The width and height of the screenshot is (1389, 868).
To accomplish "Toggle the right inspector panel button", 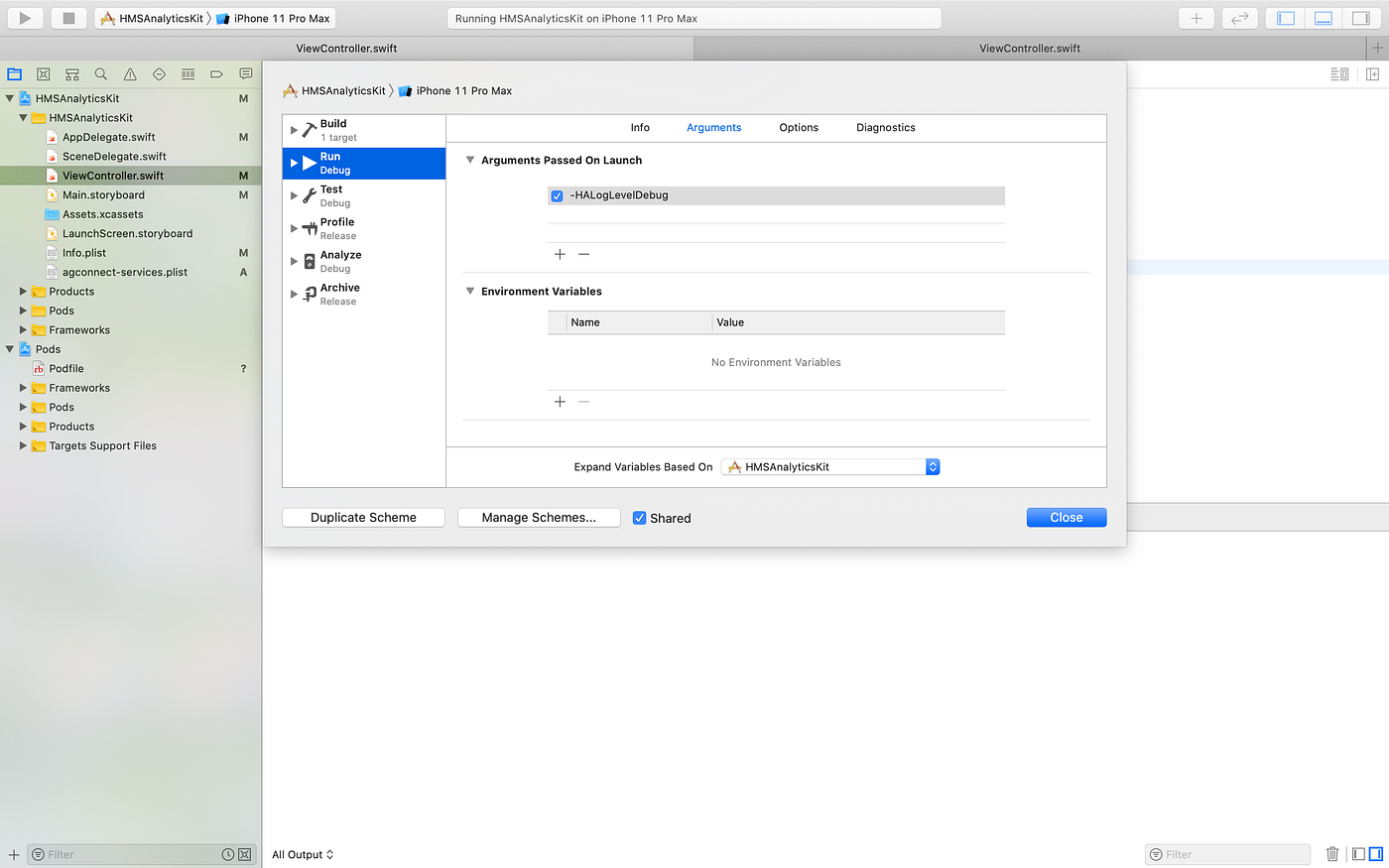I will [x=1360, y=18].
